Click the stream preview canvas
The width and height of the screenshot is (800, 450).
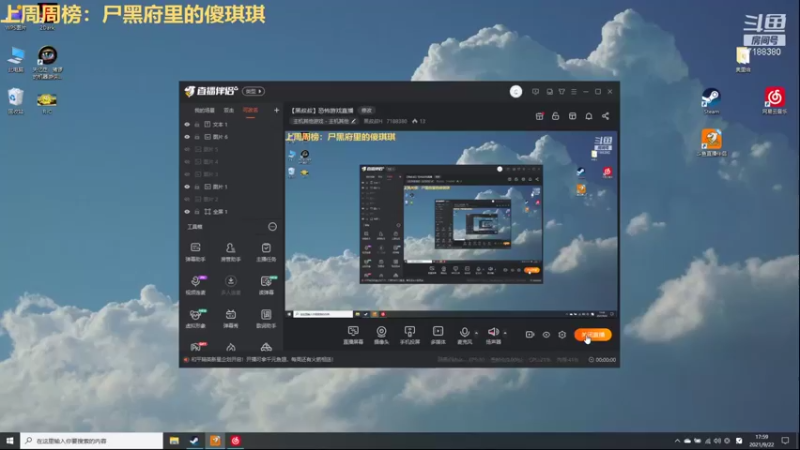(451, 225)
